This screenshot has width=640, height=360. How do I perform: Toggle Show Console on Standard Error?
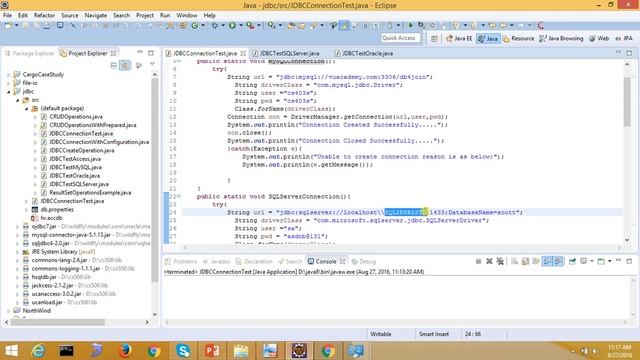[558, 261]
